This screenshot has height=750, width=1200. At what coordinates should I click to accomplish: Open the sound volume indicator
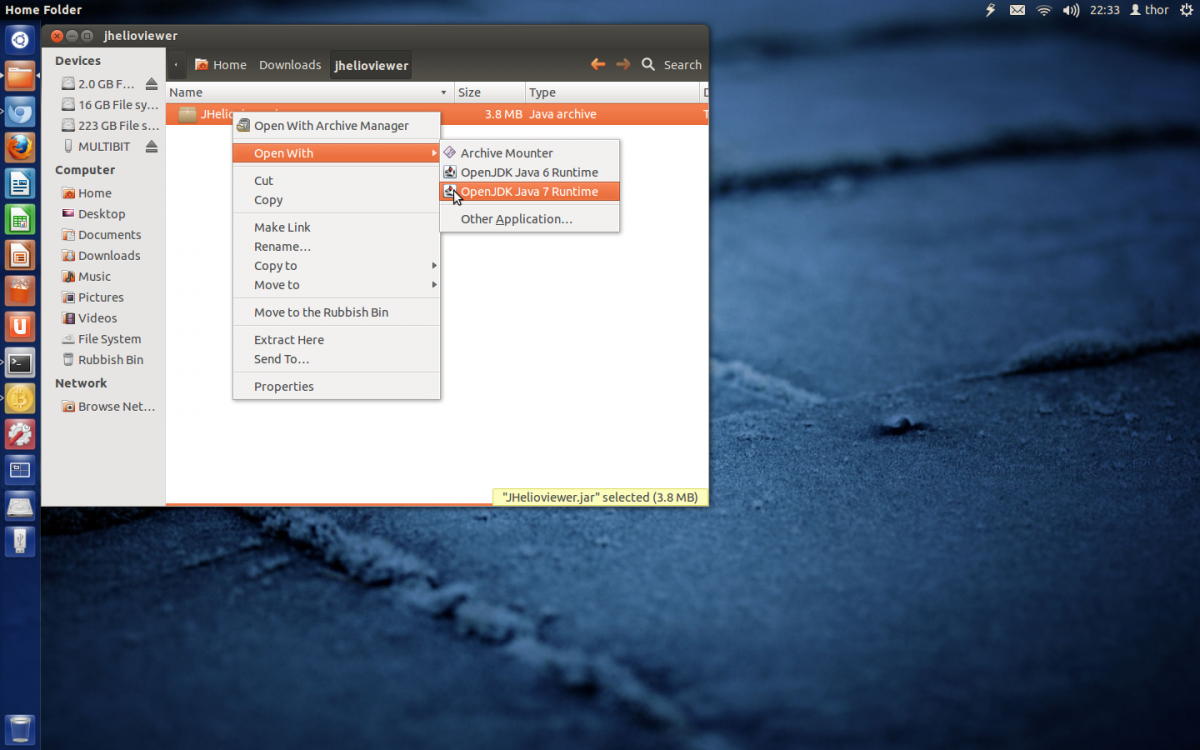tap(1071, 10)
